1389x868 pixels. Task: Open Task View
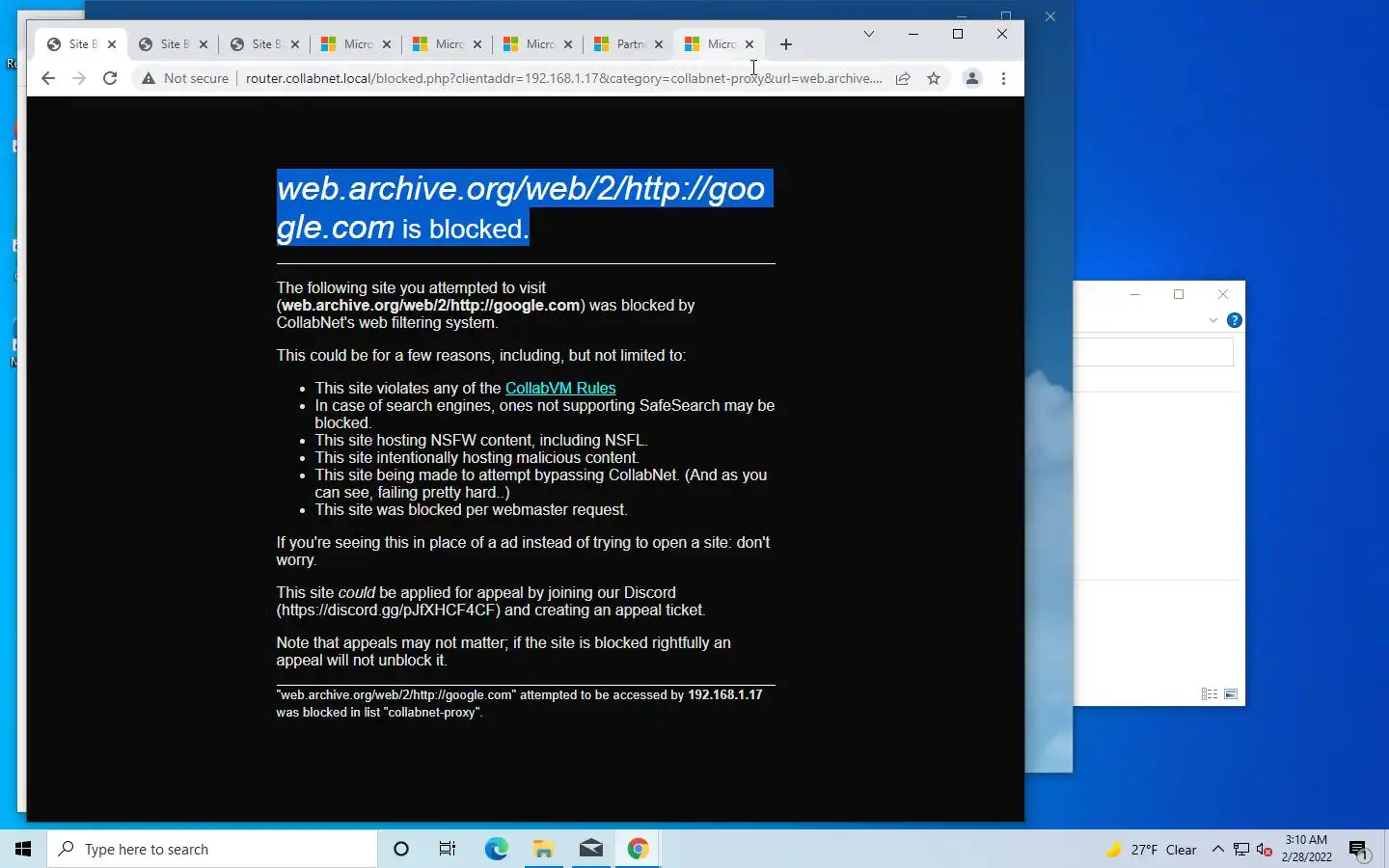(x=448, y=849)
